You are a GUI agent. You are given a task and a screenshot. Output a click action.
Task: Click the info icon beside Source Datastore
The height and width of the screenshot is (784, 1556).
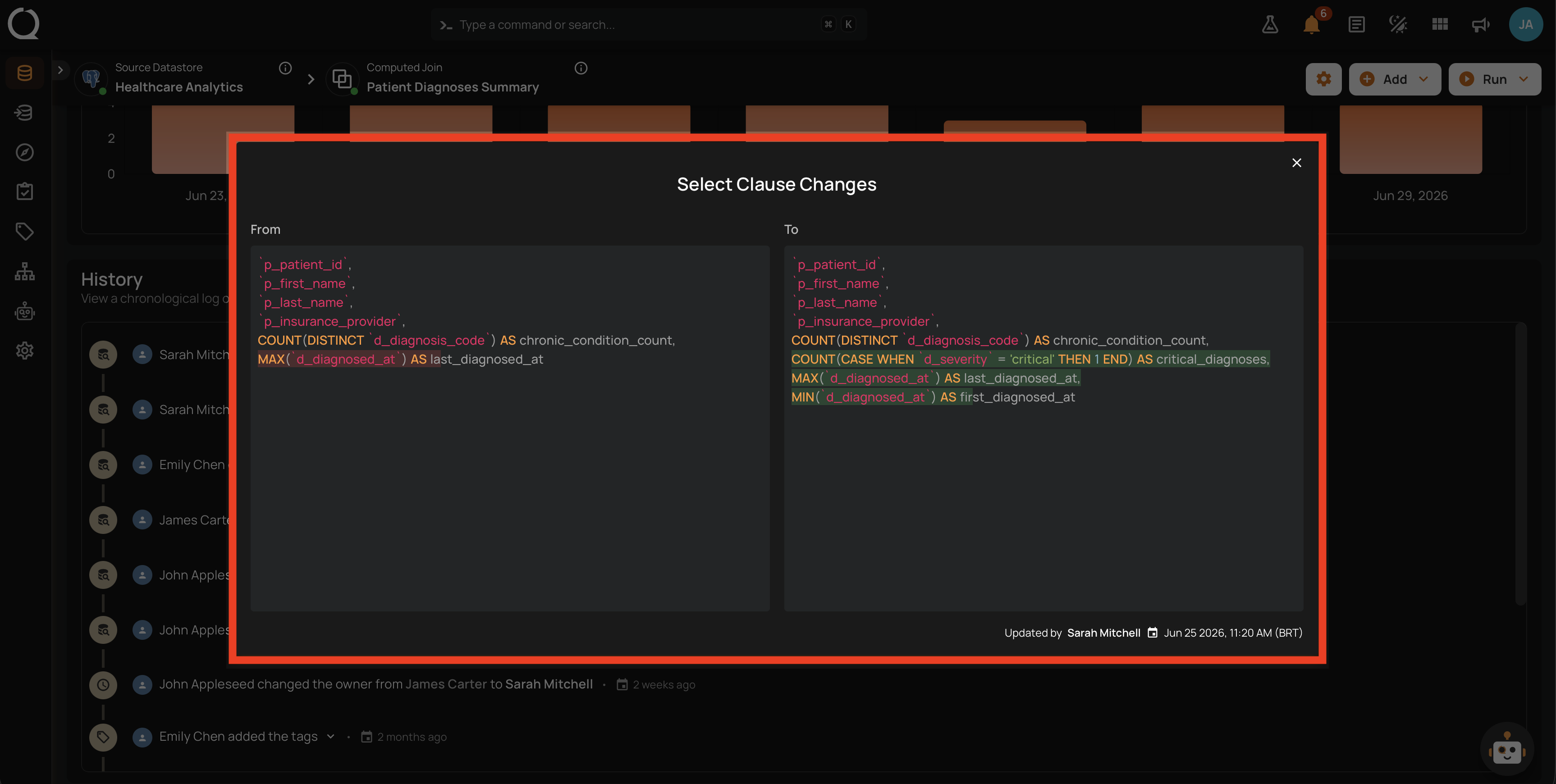click(x=285, y=68)
